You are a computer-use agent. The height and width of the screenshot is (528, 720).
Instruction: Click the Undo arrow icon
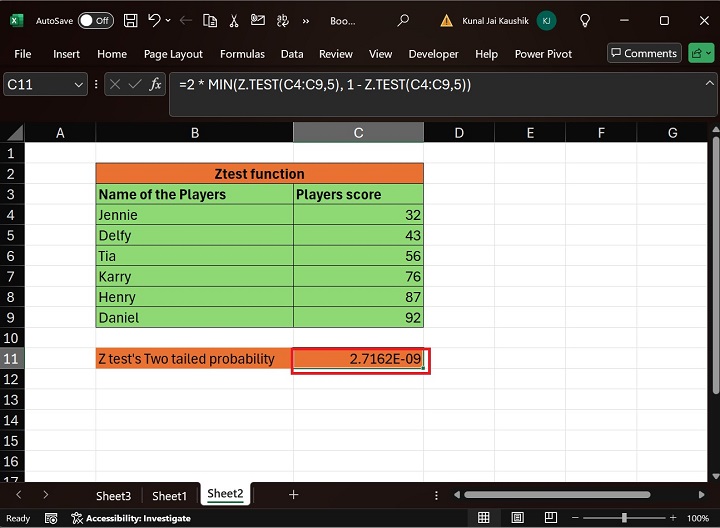tap(154, 21)
